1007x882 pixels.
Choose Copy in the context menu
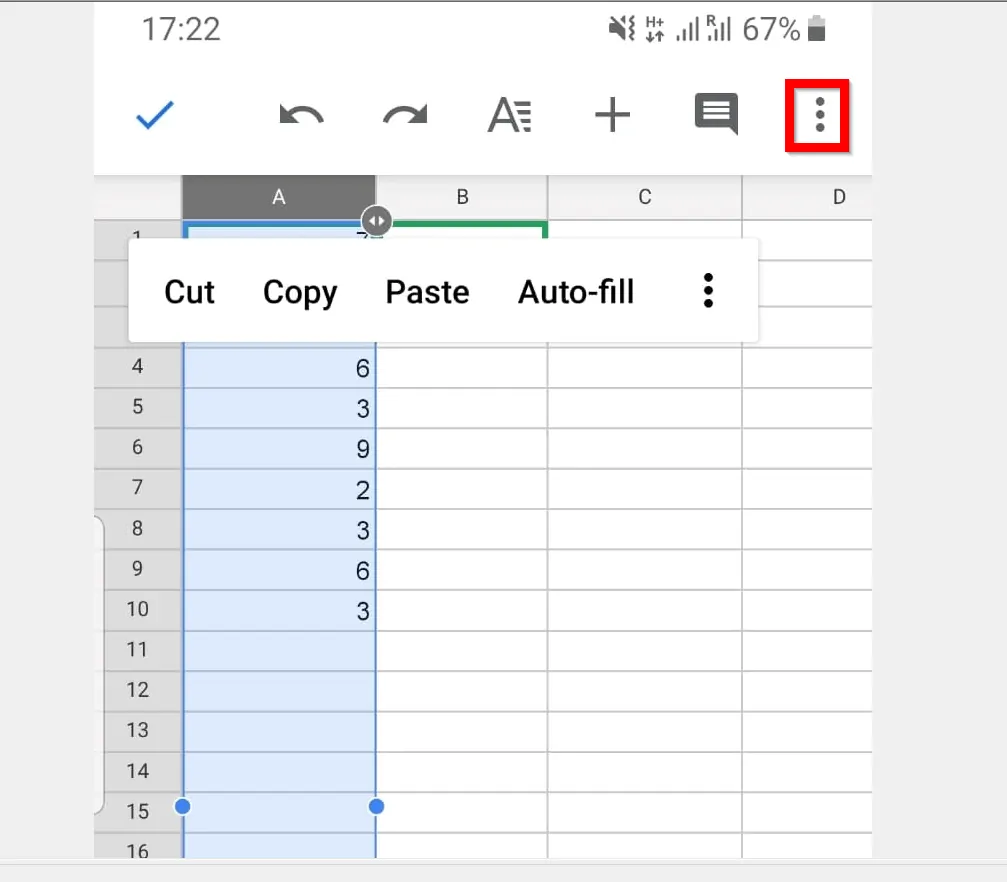tap(299, 292)
